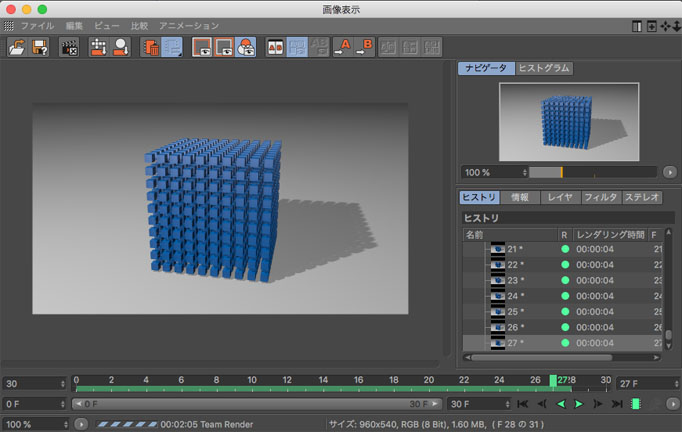682x432 pixels.
Task: Click the レンダリング時間 column header
Action: click(x=610, y=234)
